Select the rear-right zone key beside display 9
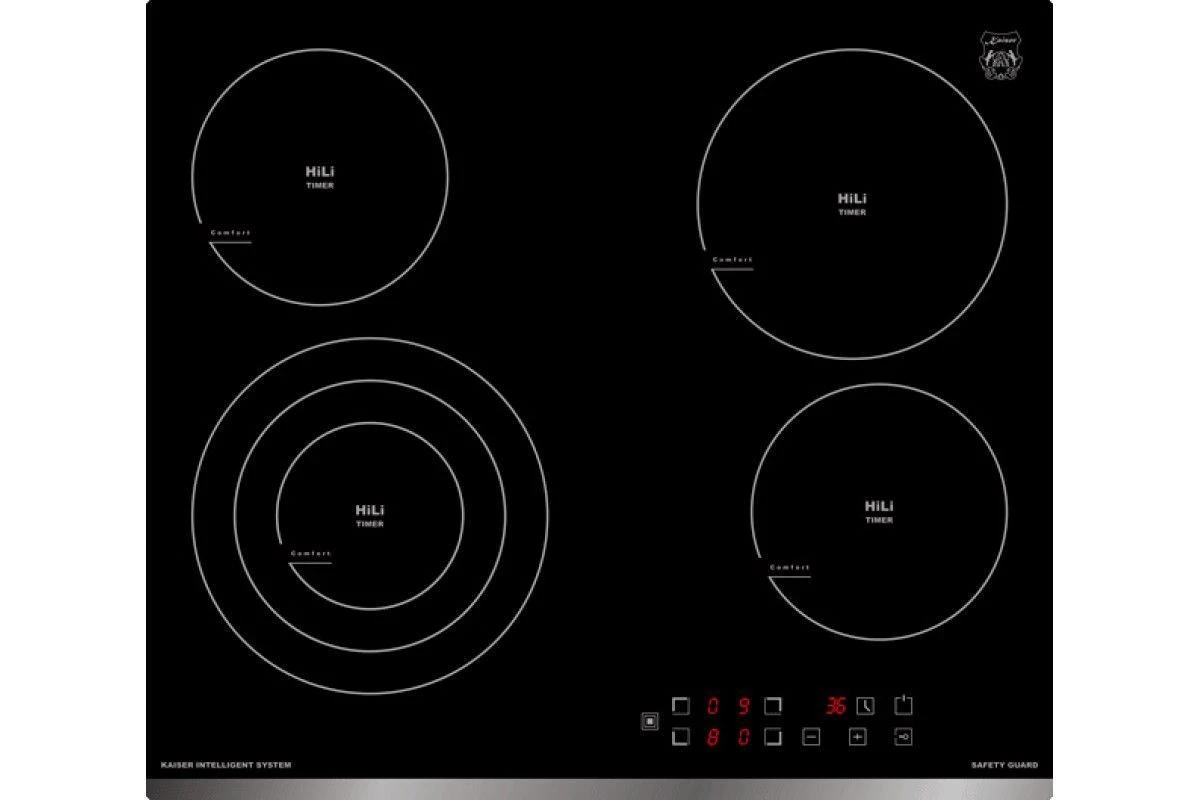 point(773,706)
